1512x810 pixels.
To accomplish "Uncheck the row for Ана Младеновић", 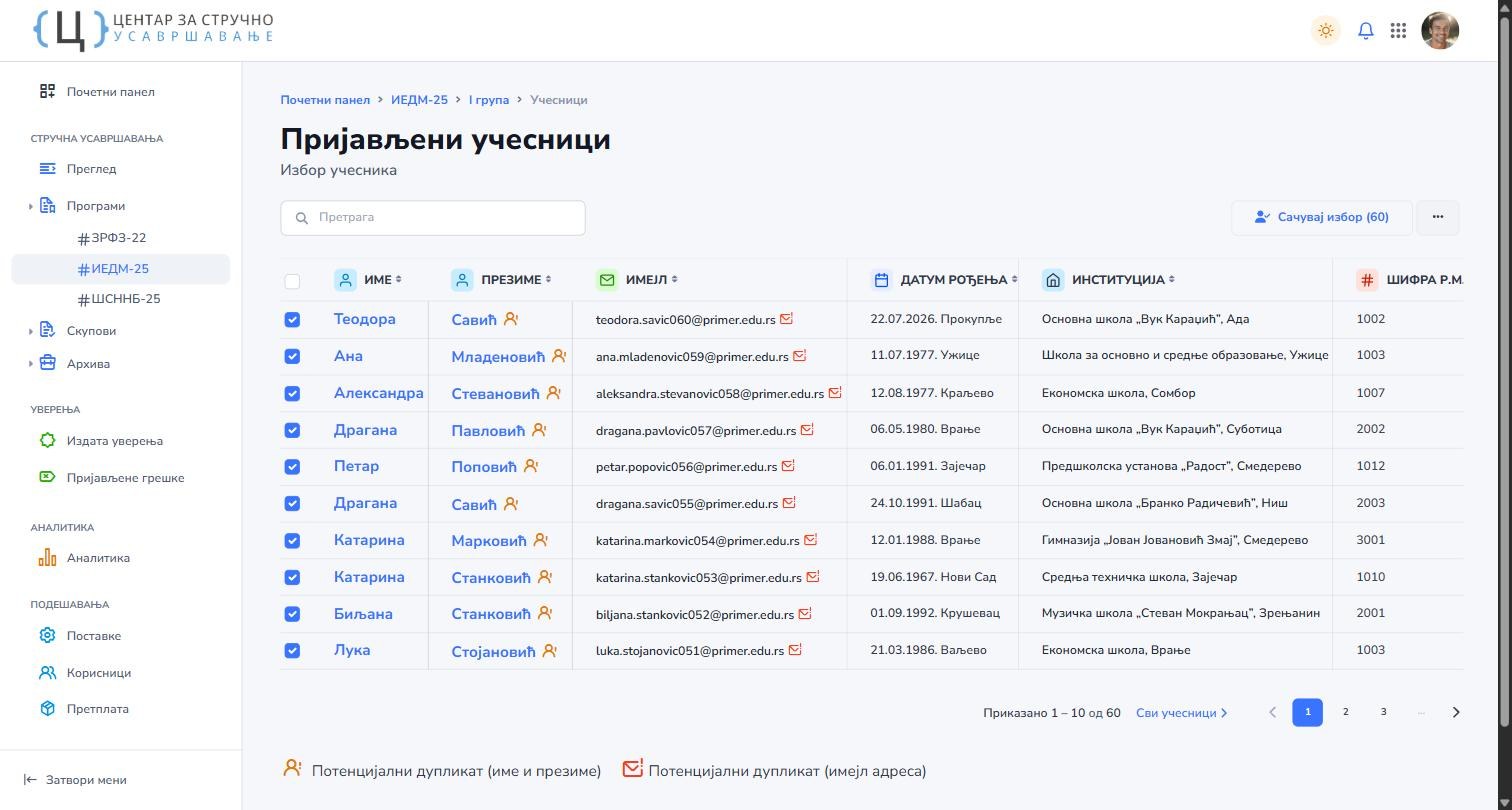I will (292, 356).
